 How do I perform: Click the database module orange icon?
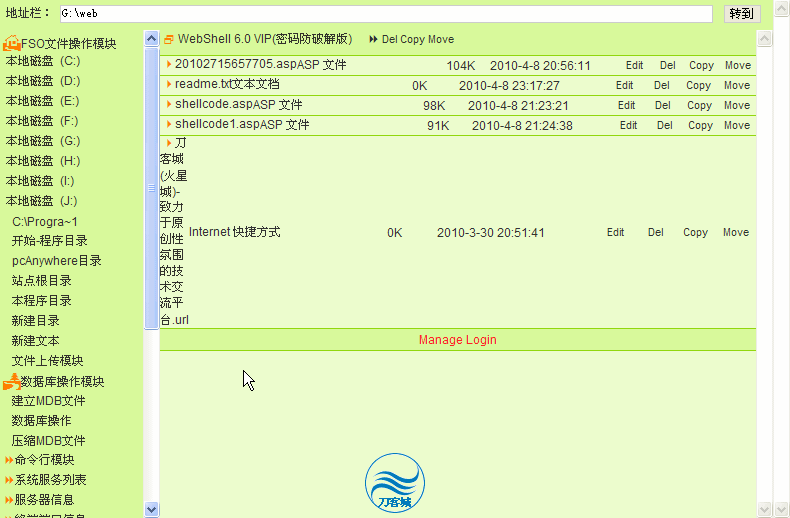click(x=12, y=381)
